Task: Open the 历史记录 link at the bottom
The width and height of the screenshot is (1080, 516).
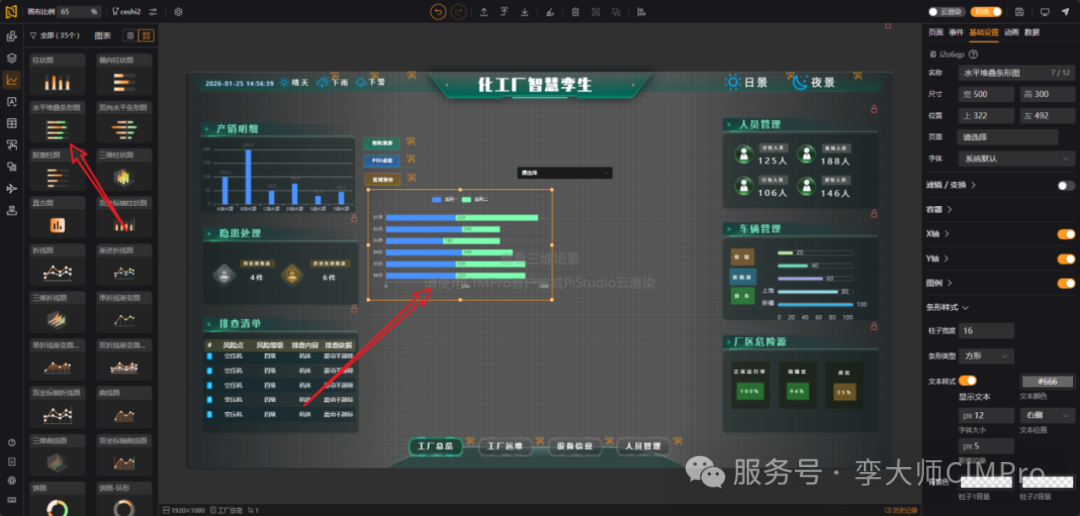Action: tap(901, 510)
